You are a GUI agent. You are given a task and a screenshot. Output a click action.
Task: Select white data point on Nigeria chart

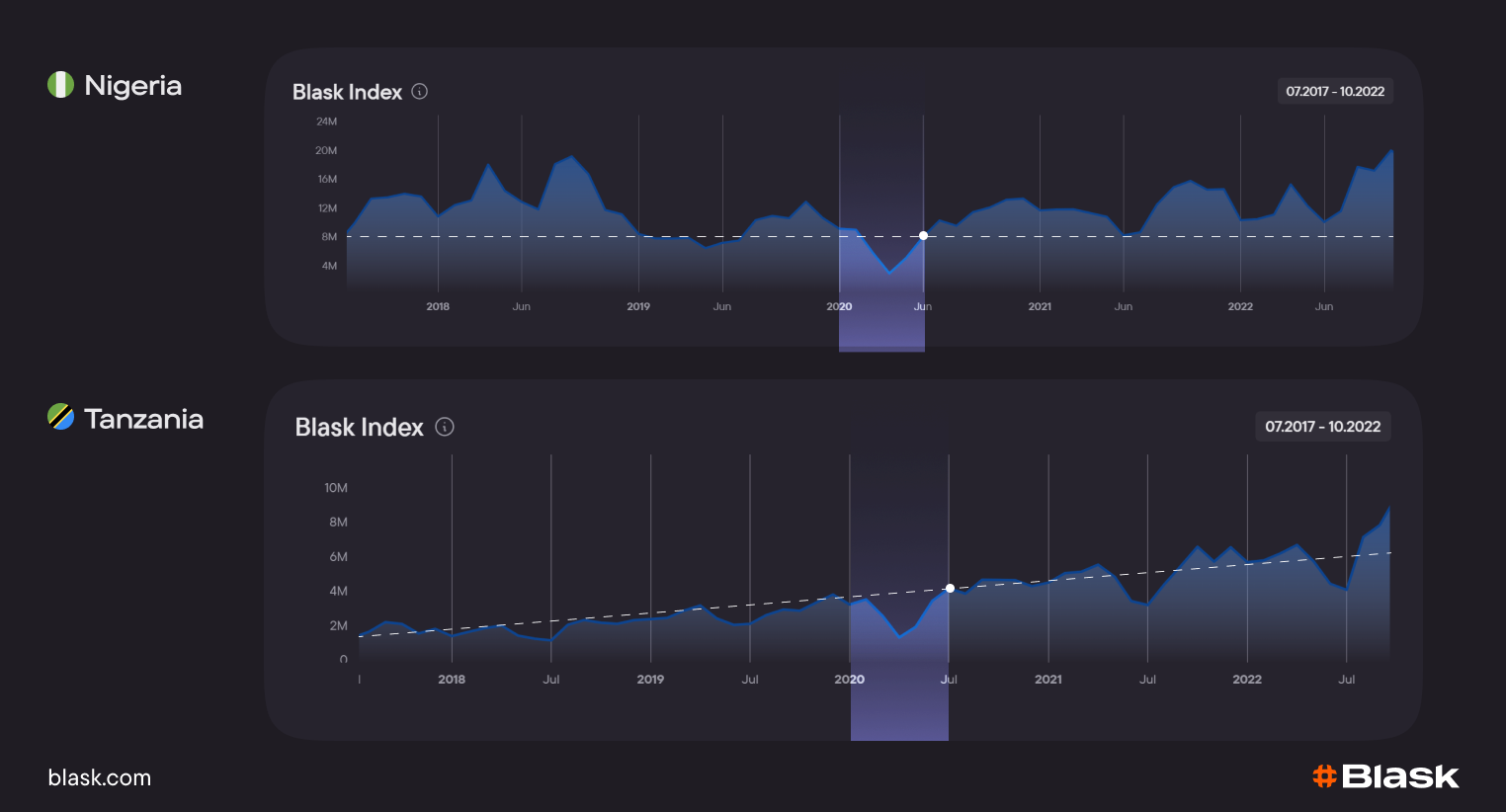(x=923, y=236)
